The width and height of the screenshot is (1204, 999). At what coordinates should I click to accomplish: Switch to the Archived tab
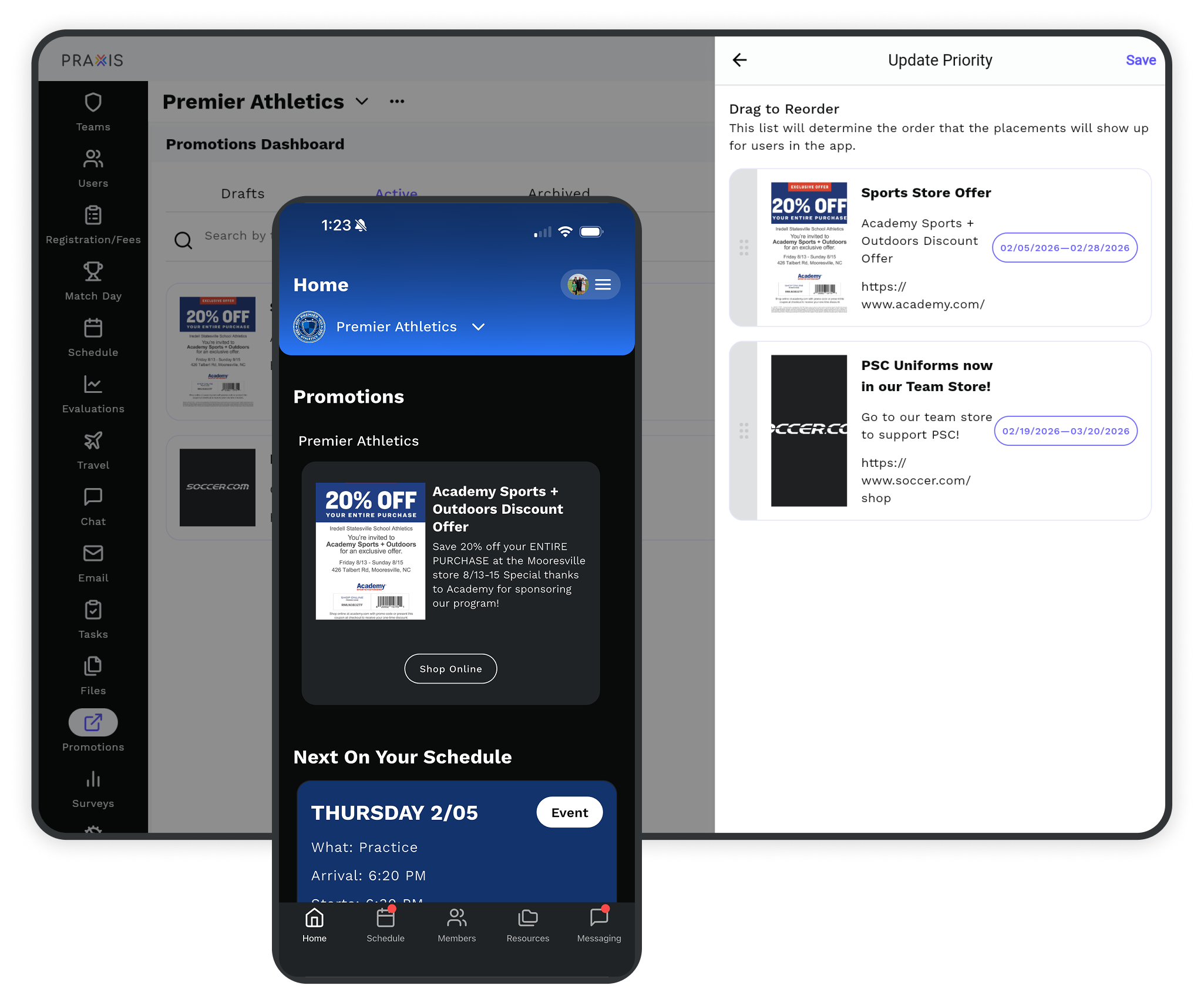click(559, 193)
